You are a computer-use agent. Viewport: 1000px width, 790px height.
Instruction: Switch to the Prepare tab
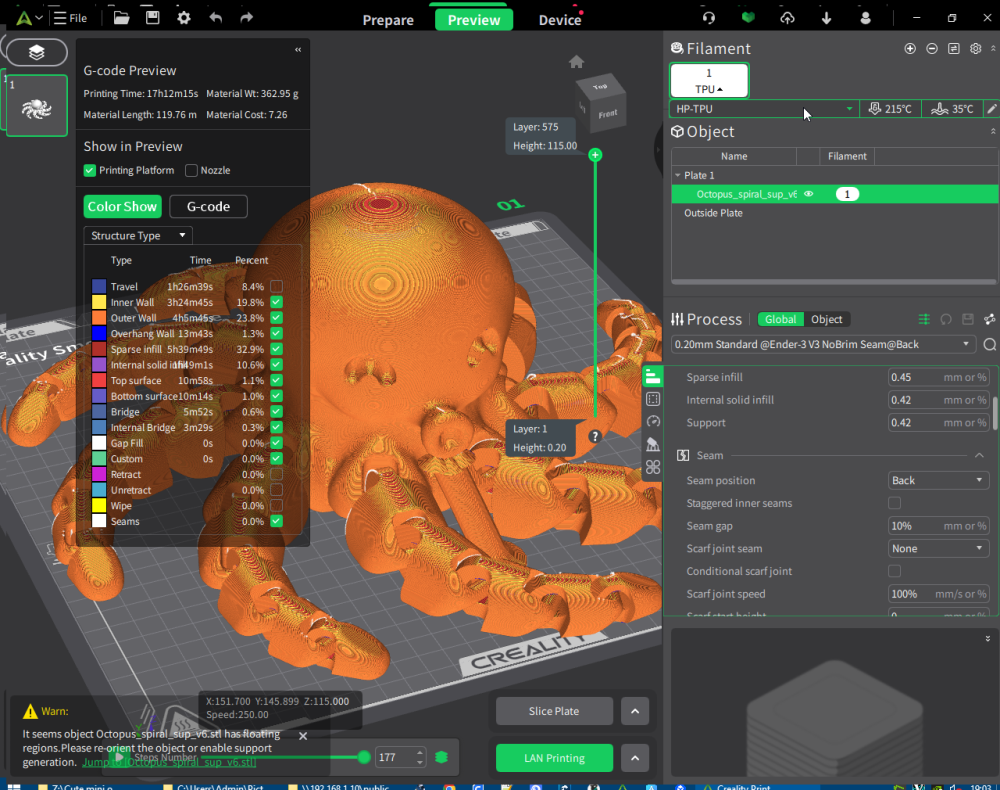click(388, 20)
